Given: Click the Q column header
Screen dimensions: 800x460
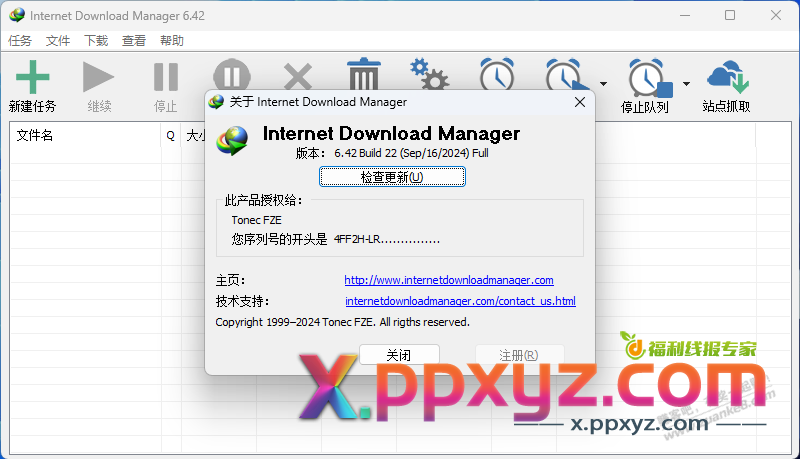Looking at the screenshot, I should coord(171,136).
